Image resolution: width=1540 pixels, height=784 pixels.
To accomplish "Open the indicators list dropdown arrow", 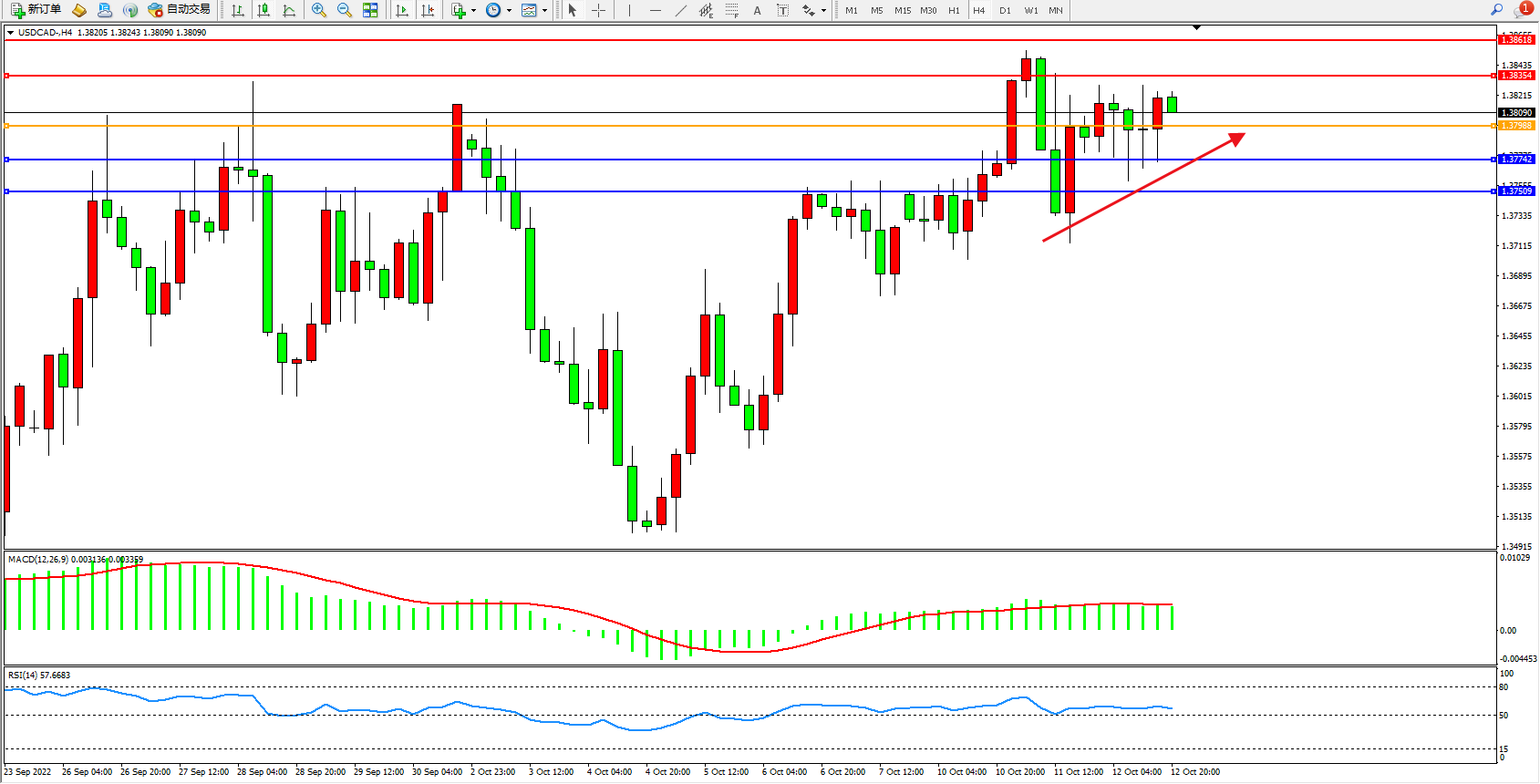I will click(473, 11).
